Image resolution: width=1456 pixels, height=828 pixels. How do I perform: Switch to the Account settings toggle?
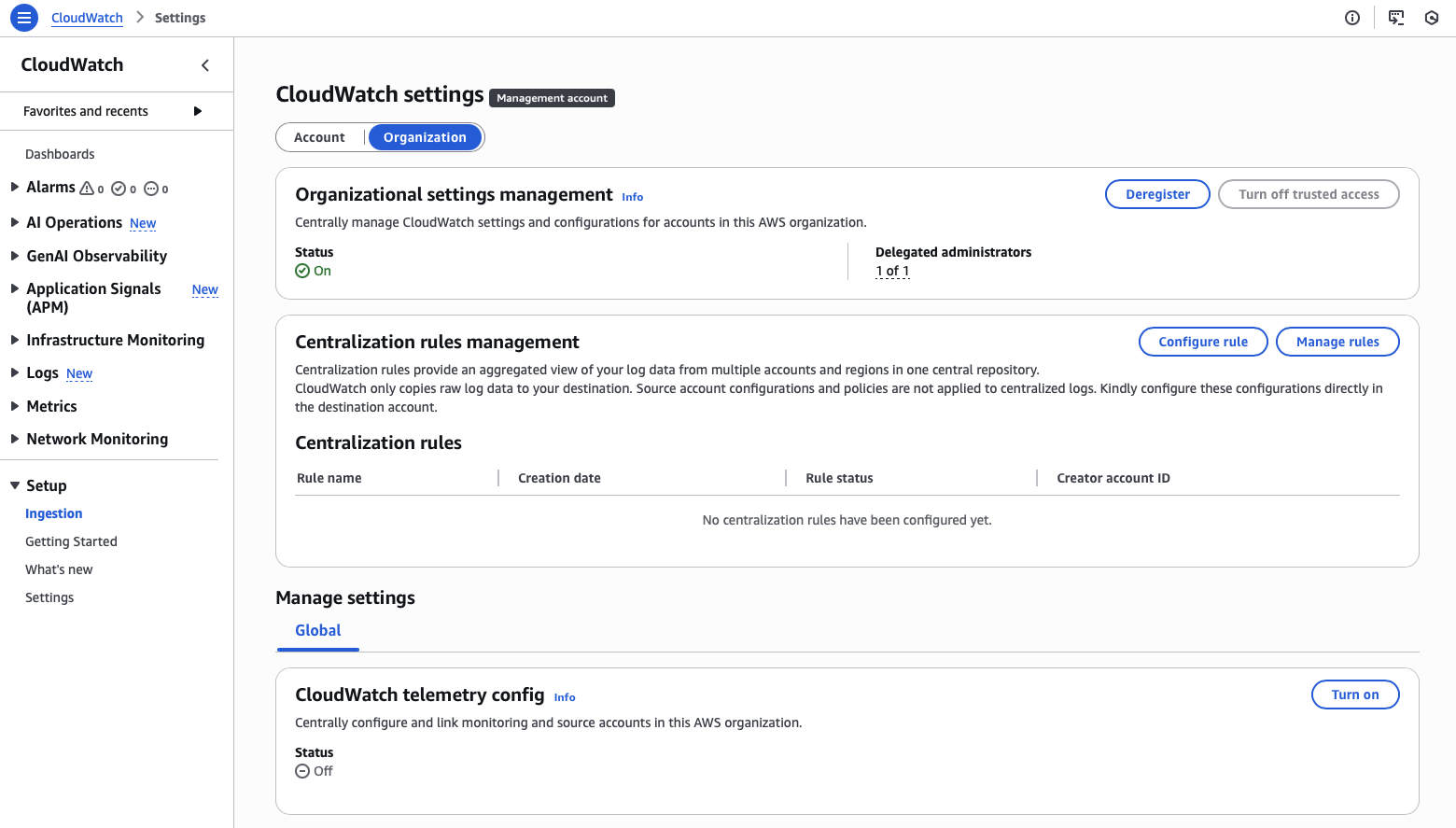(319, 137)
